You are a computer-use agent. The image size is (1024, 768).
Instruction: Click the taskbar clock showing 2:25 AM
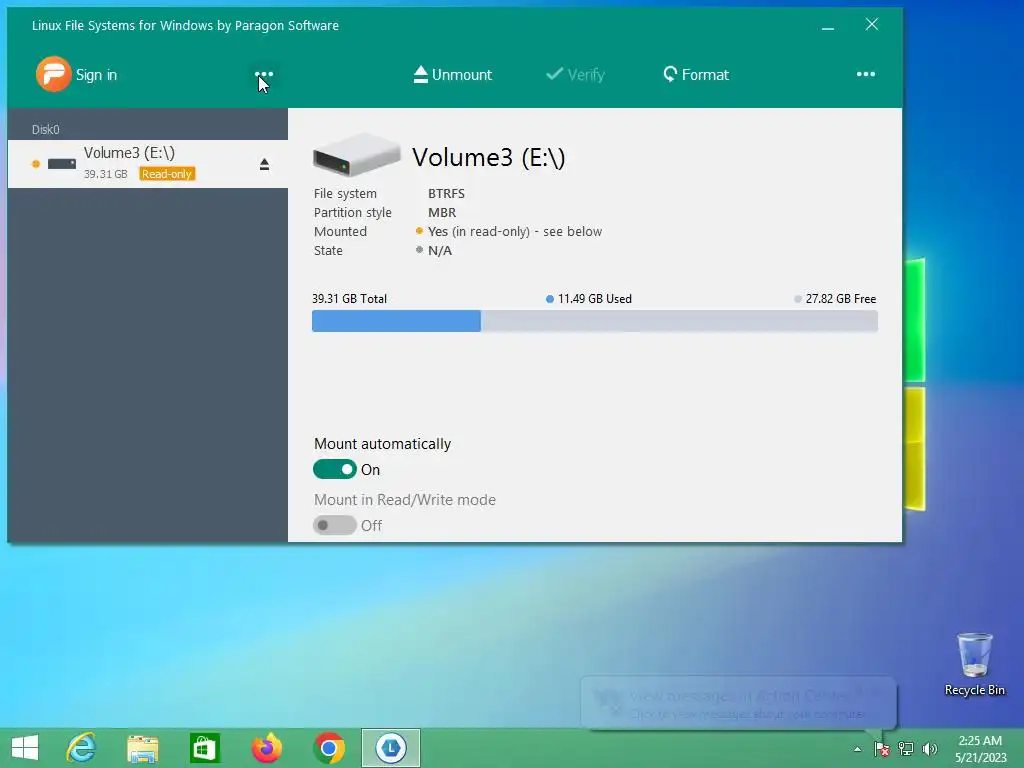pos(980,749)
